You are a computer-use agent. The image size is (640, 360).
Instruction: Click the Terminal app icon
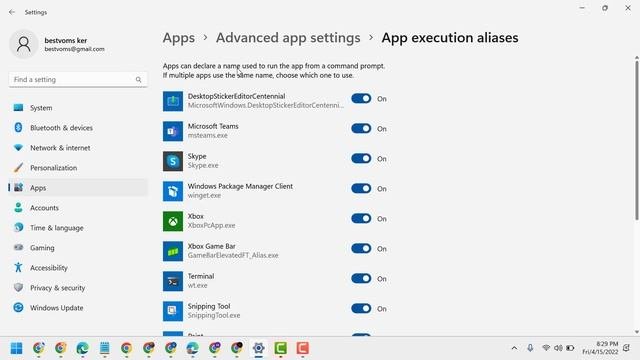coord(173,281)
